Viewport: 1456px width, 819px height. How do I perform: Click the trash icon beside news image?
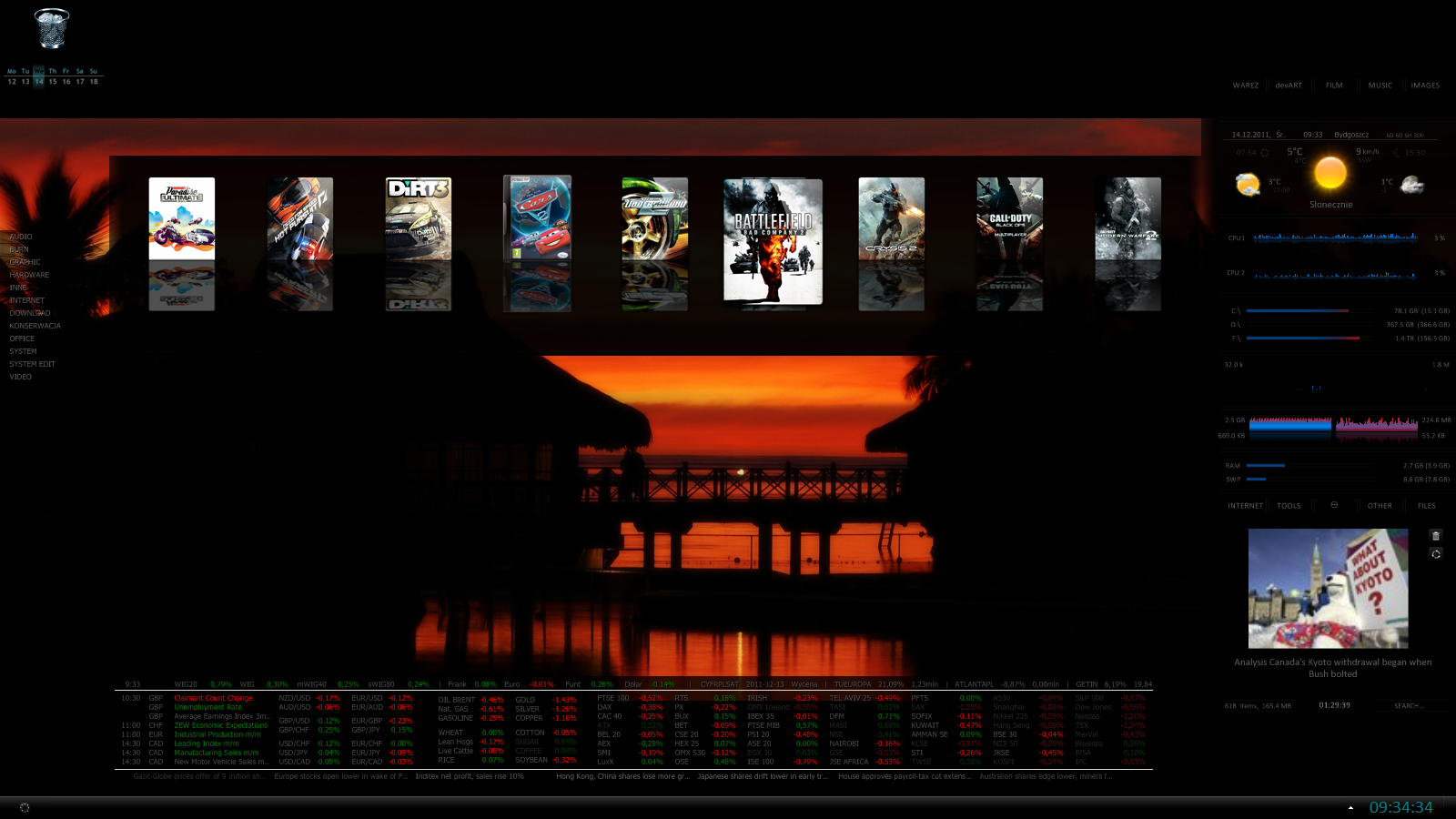click(1436, 536)
